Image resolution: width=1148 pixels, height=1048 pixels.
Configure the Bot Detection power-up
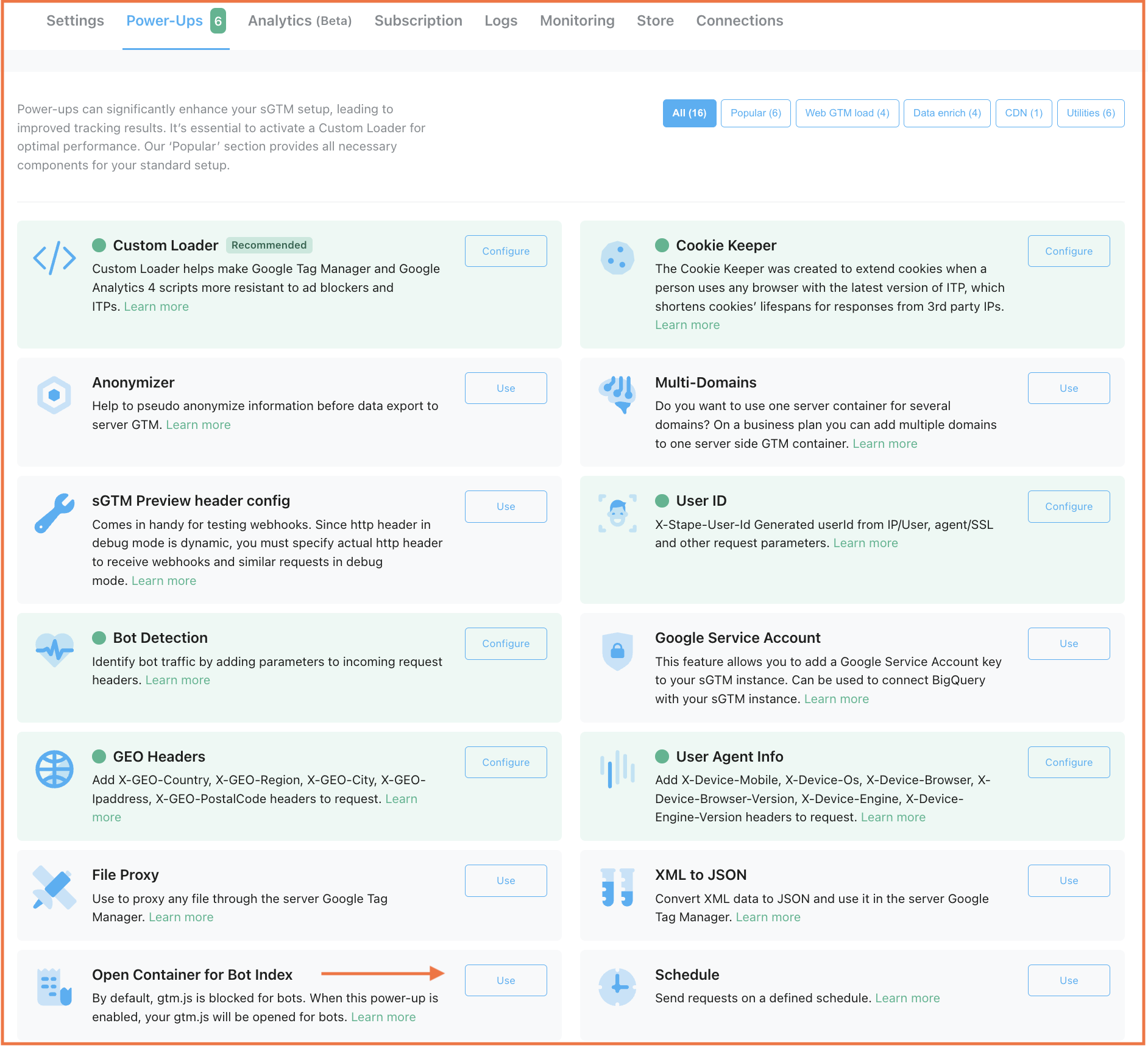[x=506, y=643]
